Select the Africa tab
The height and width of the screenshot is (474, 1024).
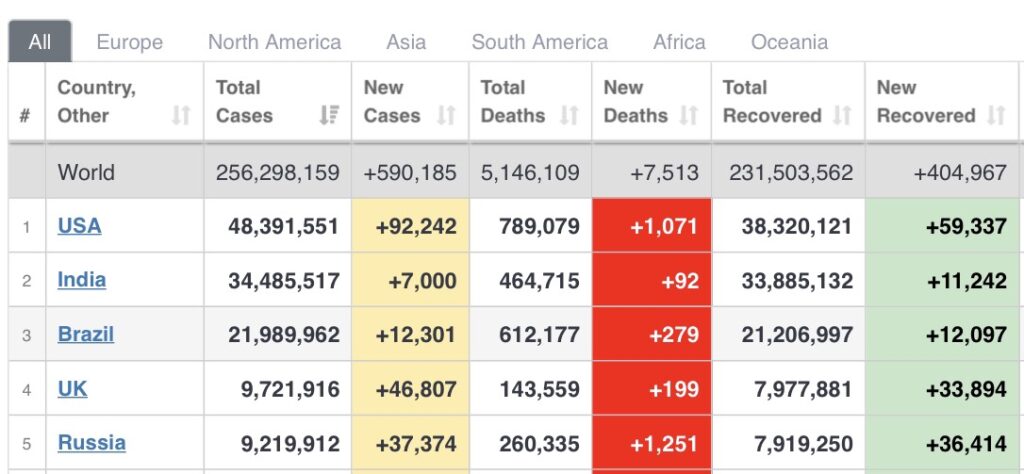pos(679,42)
